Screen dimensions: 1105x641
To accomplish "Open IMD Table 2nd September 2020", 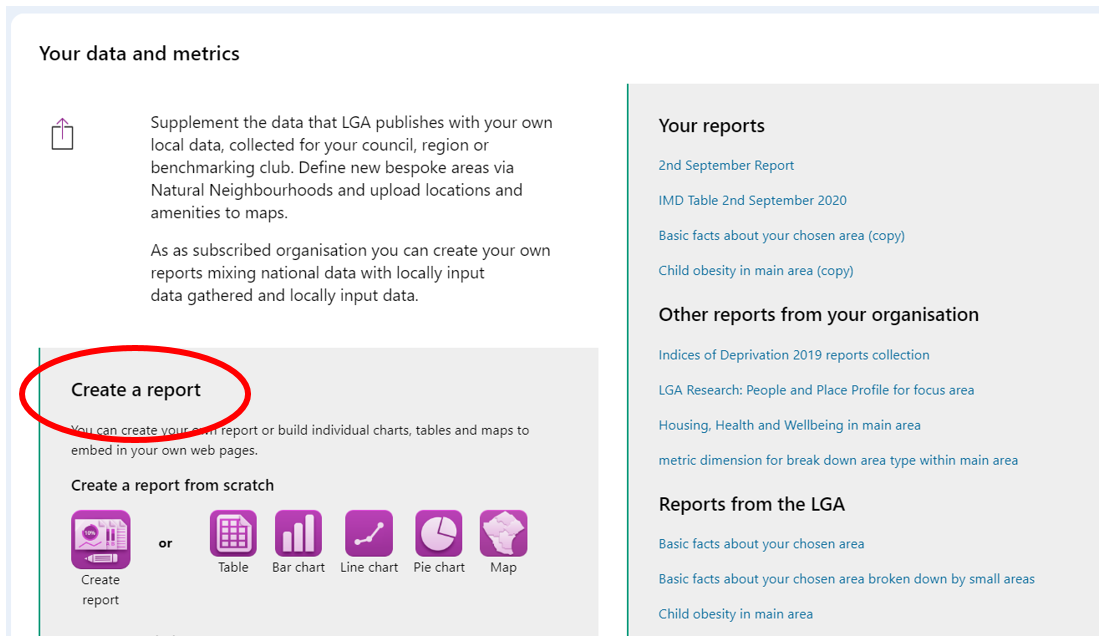I will coord(752,200).
